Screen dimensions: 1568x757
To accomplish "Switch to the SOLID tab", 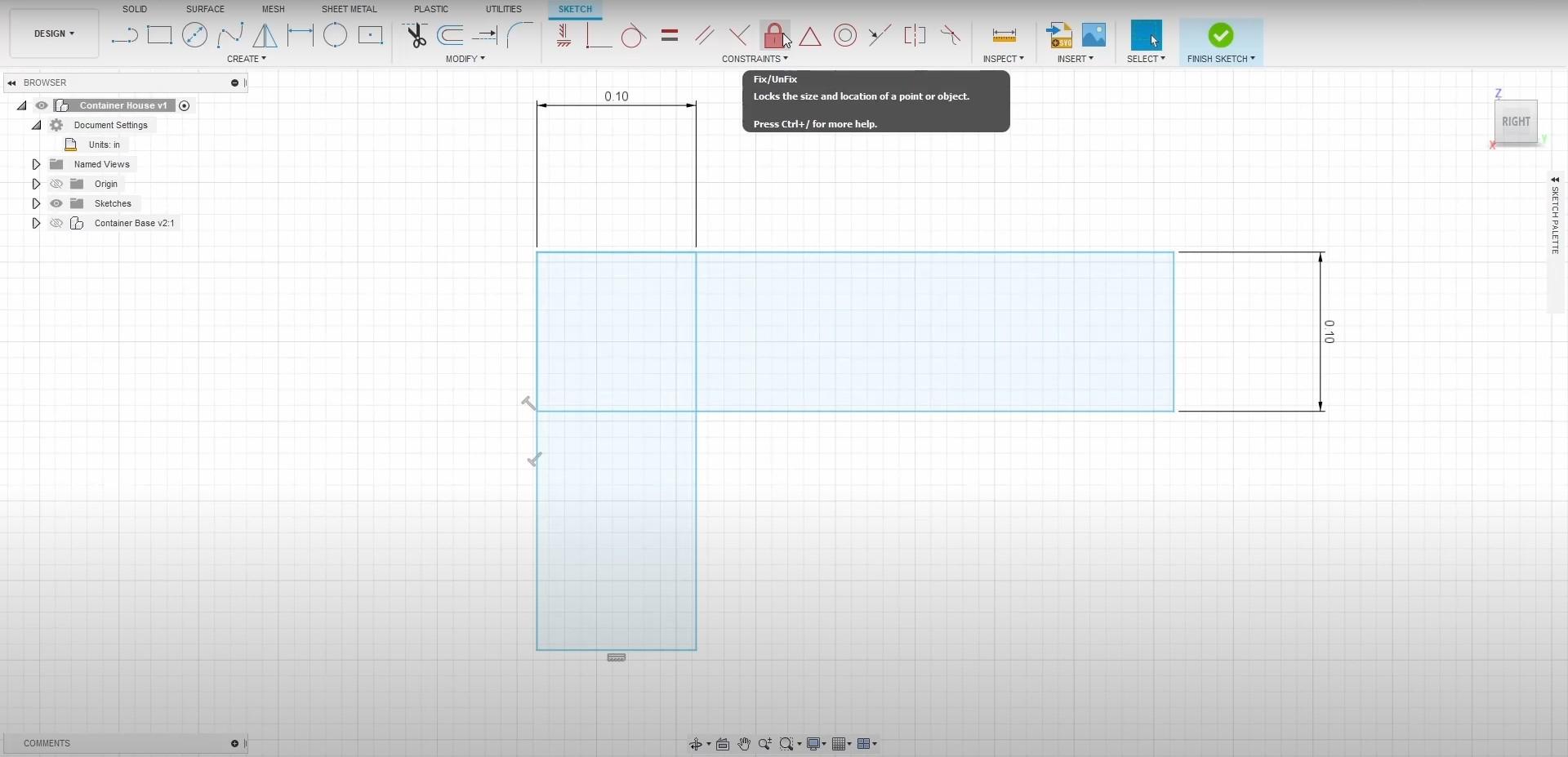I will pos(135,9).
